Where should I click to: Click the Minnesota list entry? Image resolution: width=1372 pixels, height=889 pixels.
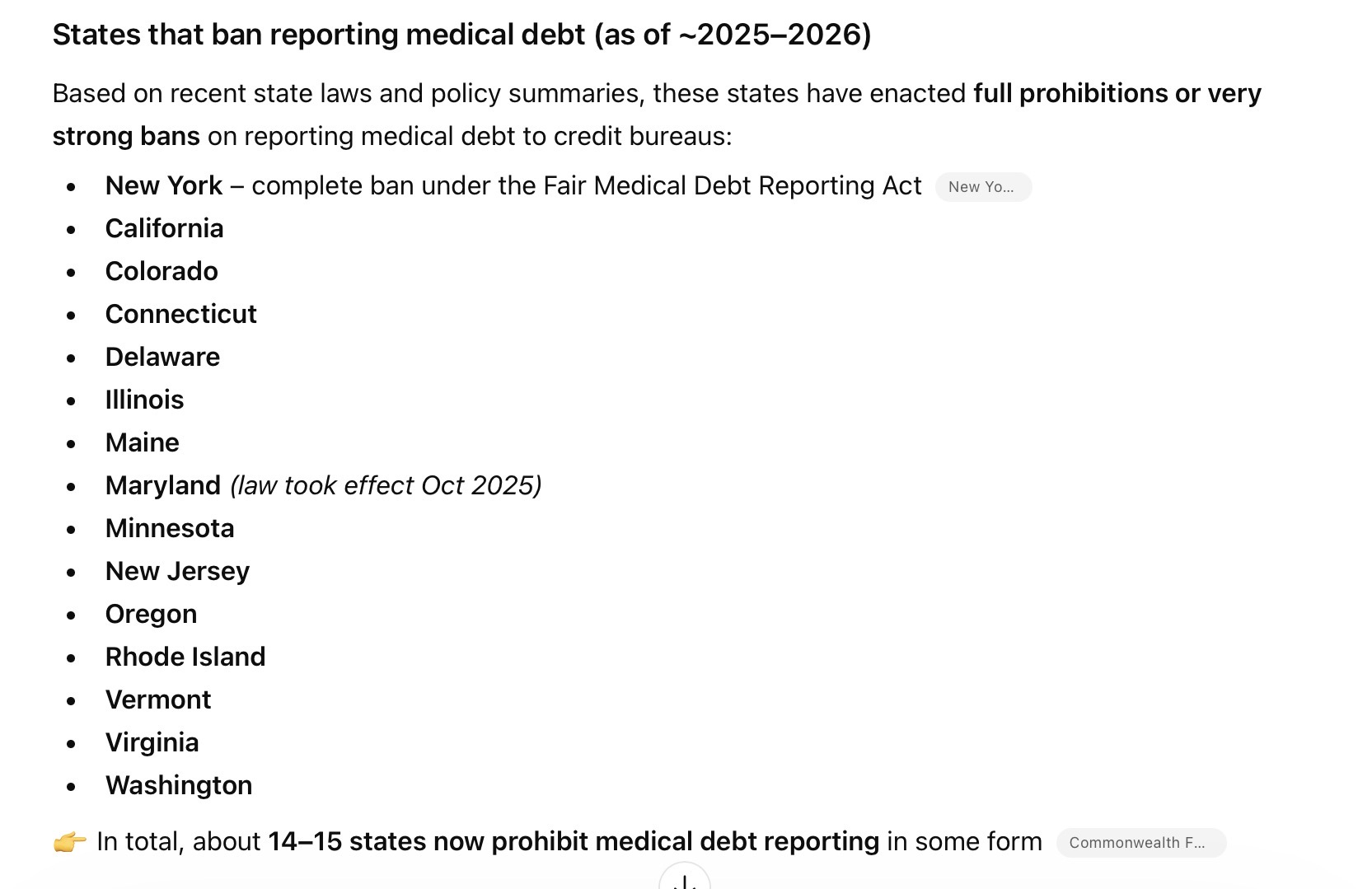(x=170, y=528)
